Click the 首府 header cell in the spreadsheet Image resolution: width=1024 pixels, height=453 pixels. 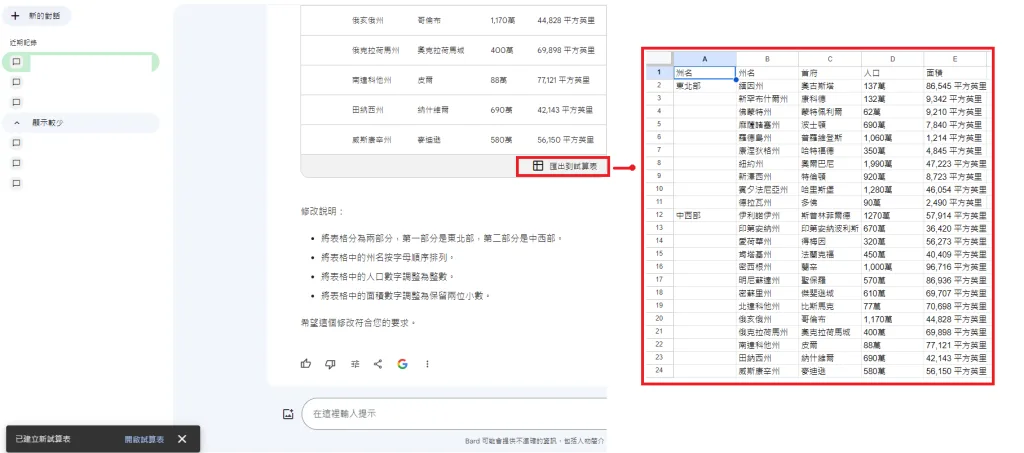(x=829, y=72)
